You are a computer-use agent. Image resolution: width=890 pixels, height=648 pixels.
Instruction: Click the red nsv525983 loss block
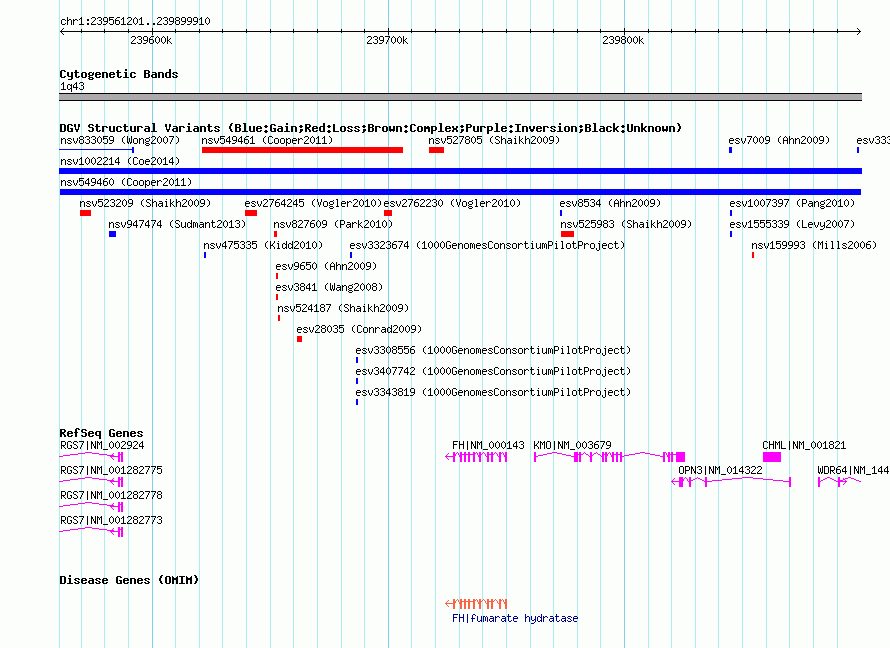pyautogui.click(x=568, y=234)
